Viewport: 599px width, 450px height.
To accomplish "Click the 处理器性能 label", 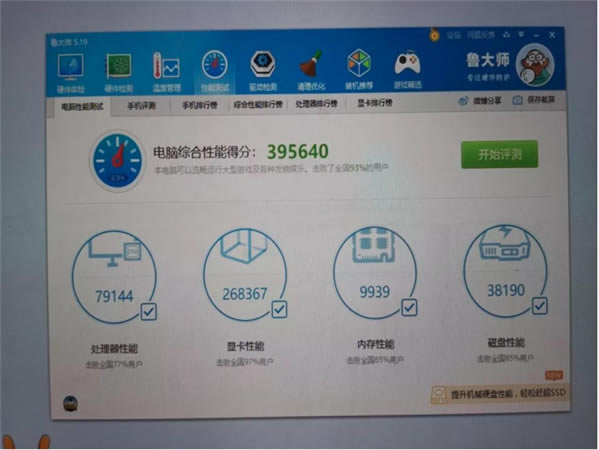I will (x=114, y=348).
